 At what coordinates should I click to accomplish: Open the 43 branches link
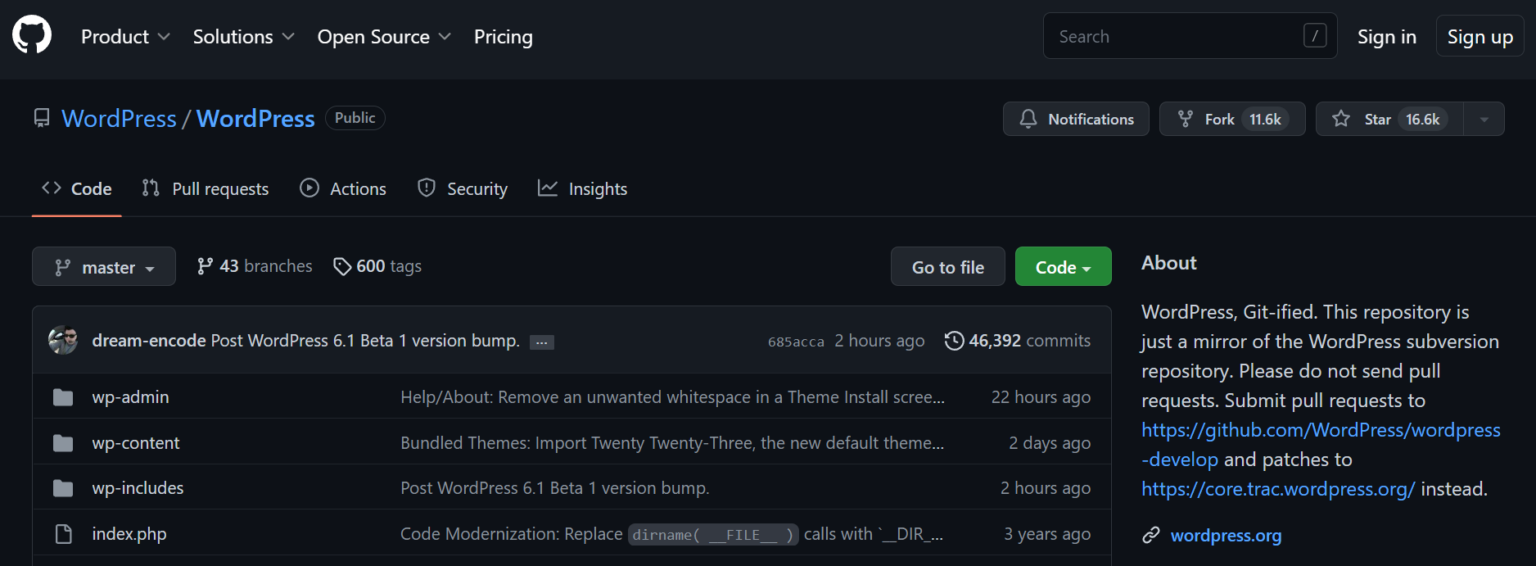pos(255,266)
